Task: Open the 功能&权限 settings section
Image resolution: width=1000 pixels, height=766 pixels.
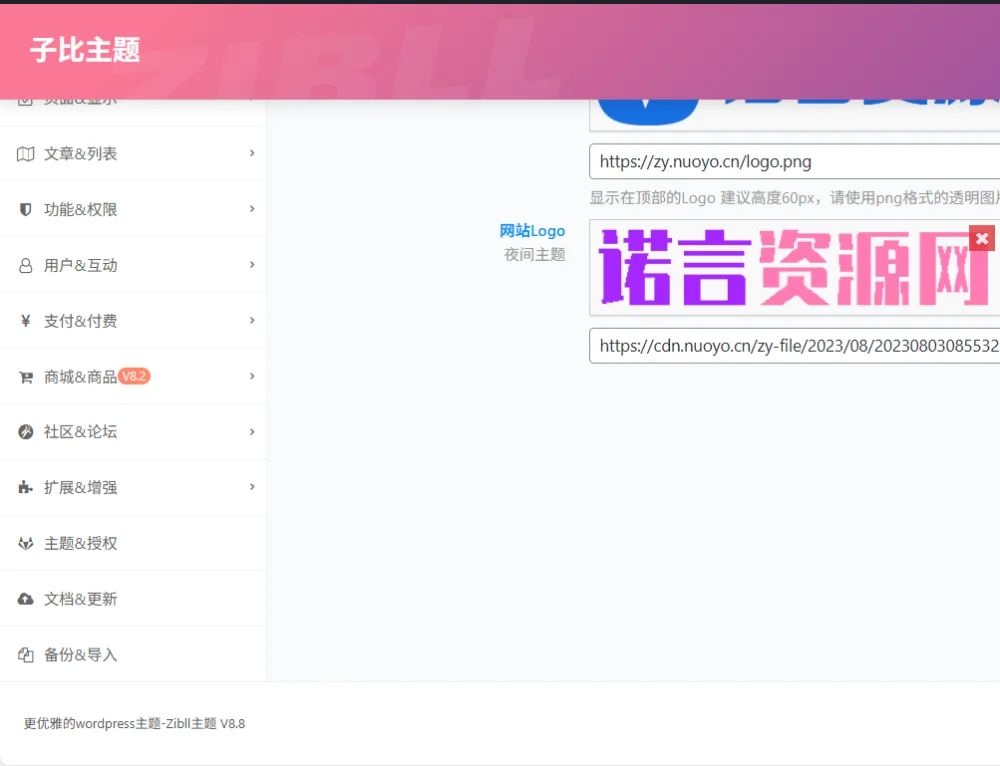Action: pyautogui.click(x=133, y=209)
